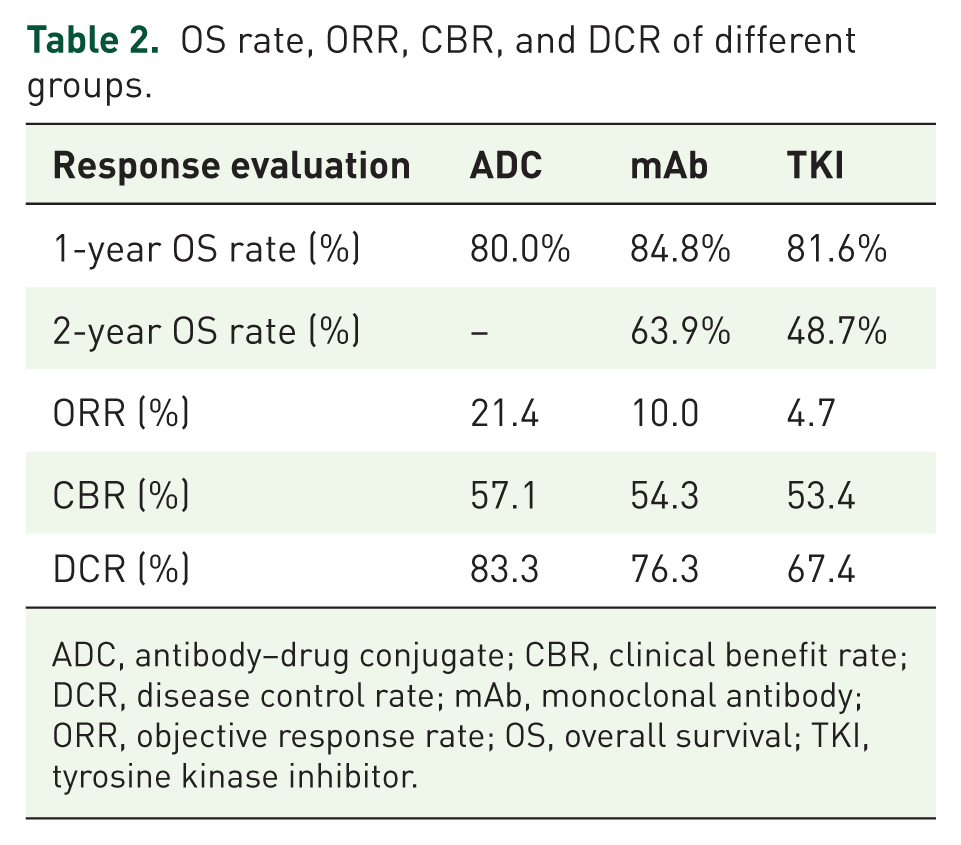Click the Table 2 caption label
The height and width of the screenshot is (845, 961).
point(93,40)
